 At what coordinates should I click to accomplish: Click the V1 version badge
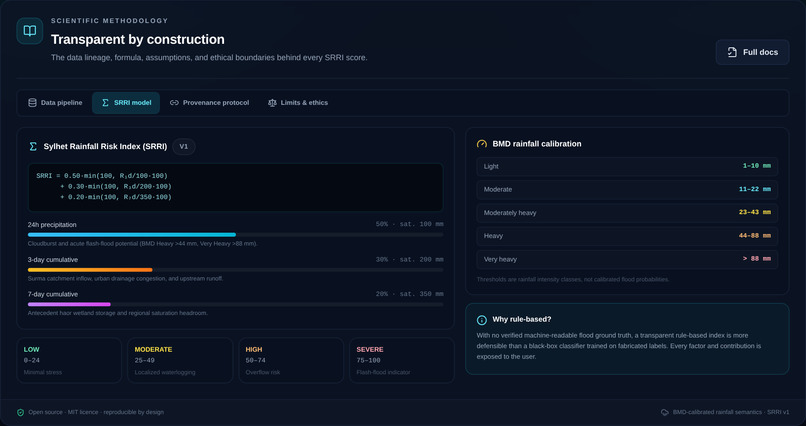(x=184, y=146)
